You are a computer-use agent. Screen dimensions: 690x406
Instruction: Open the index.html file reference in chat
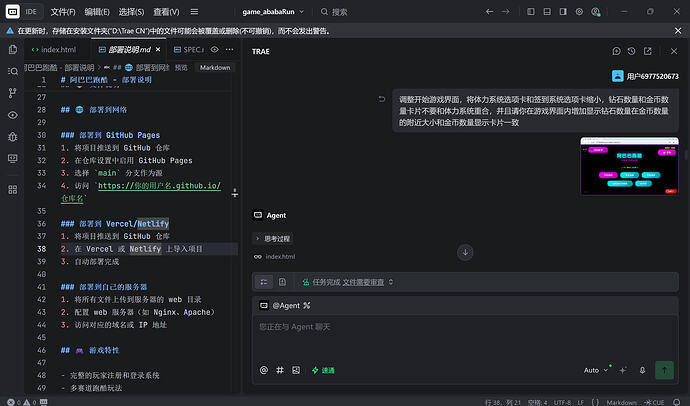275,256
